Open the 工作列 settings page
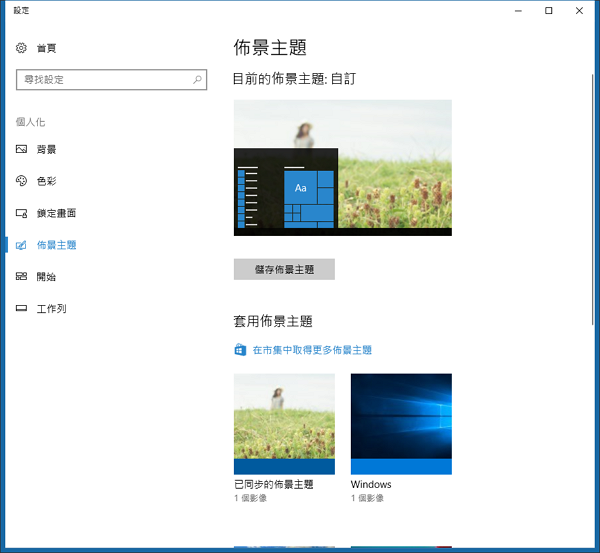Screen dimensions: 600x553 [x=51, y=308]
